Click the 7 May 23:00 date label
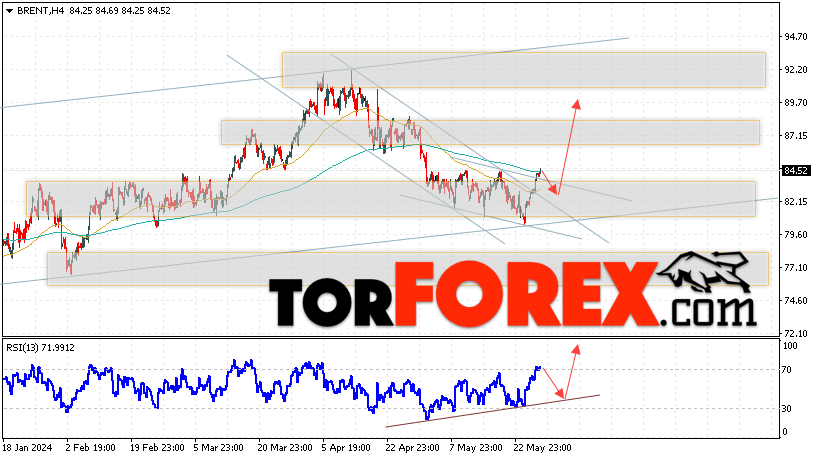Image resolution: width=819 pixels, height=459 pixels. [x=476, y=448]
